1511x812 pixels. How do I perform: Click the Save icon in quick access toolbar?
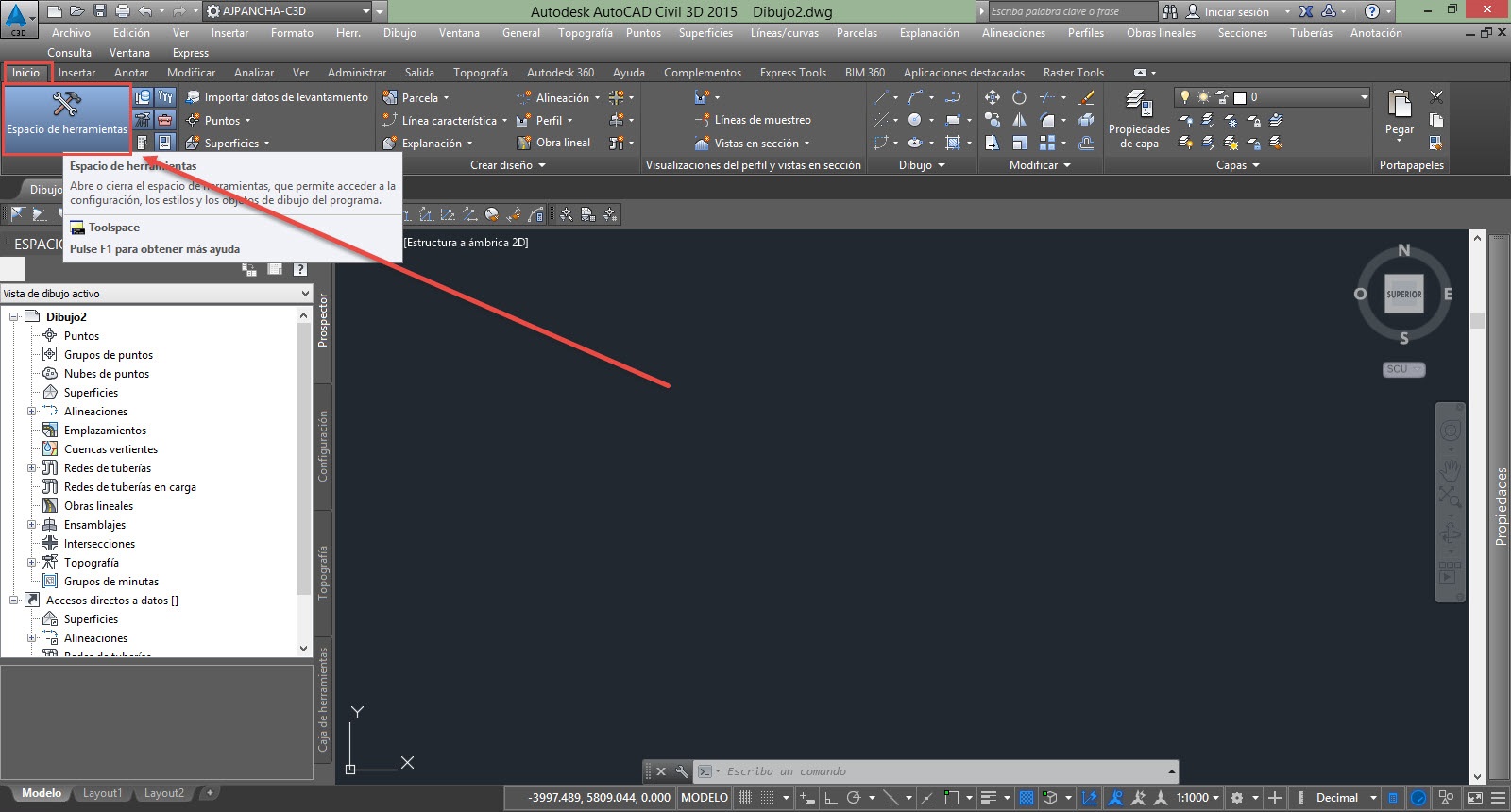coord(98,11)
